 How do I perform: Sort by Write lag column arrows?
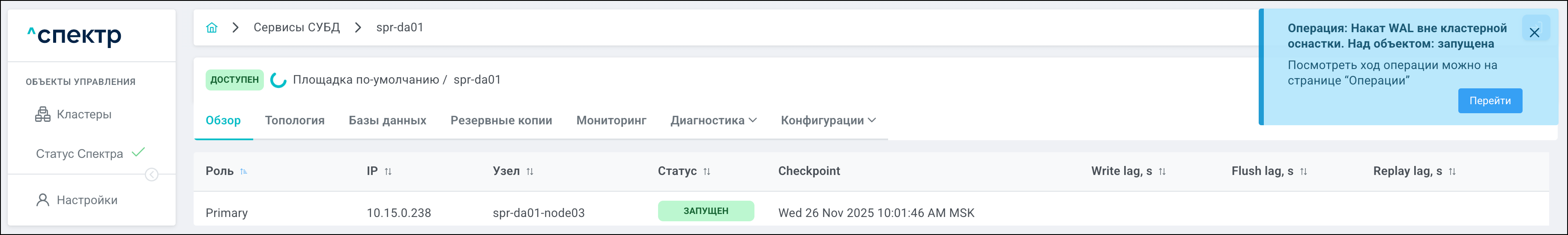point(1162,172)
